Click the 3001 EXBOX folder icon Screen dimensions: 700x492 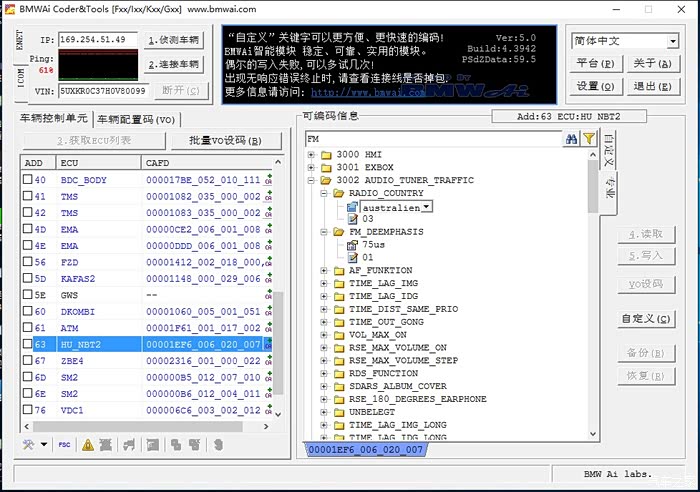326,167
